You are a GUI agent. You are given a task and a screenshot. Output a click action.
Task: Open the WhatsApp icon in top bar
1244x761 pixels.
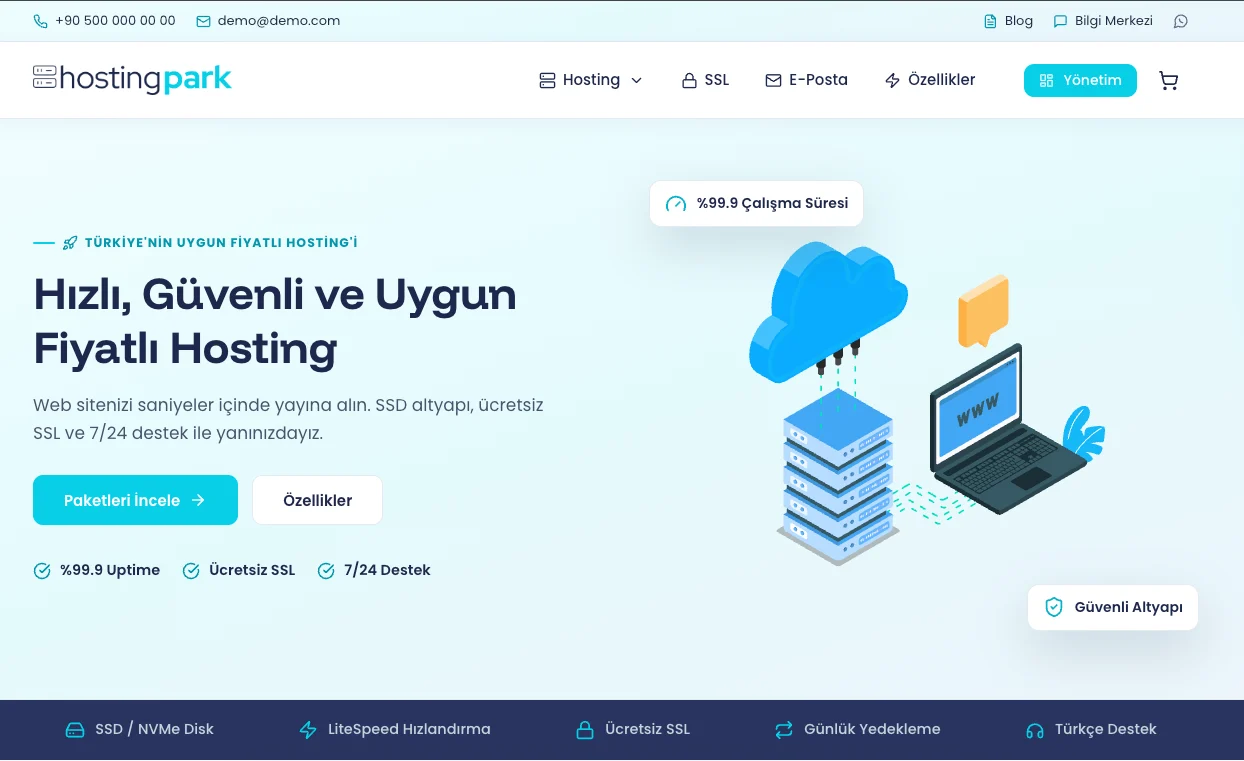pyautogui.click(x=1181, y=21)
